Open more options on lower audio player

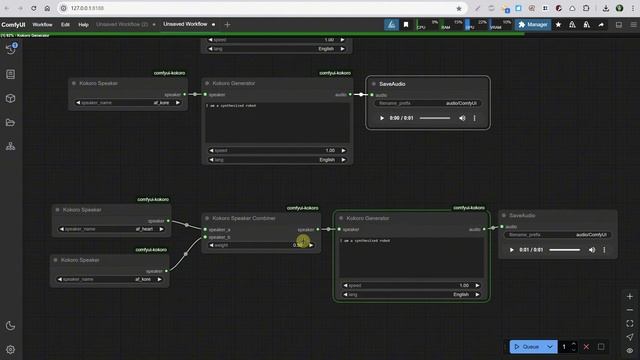click(x=604, y=250)
